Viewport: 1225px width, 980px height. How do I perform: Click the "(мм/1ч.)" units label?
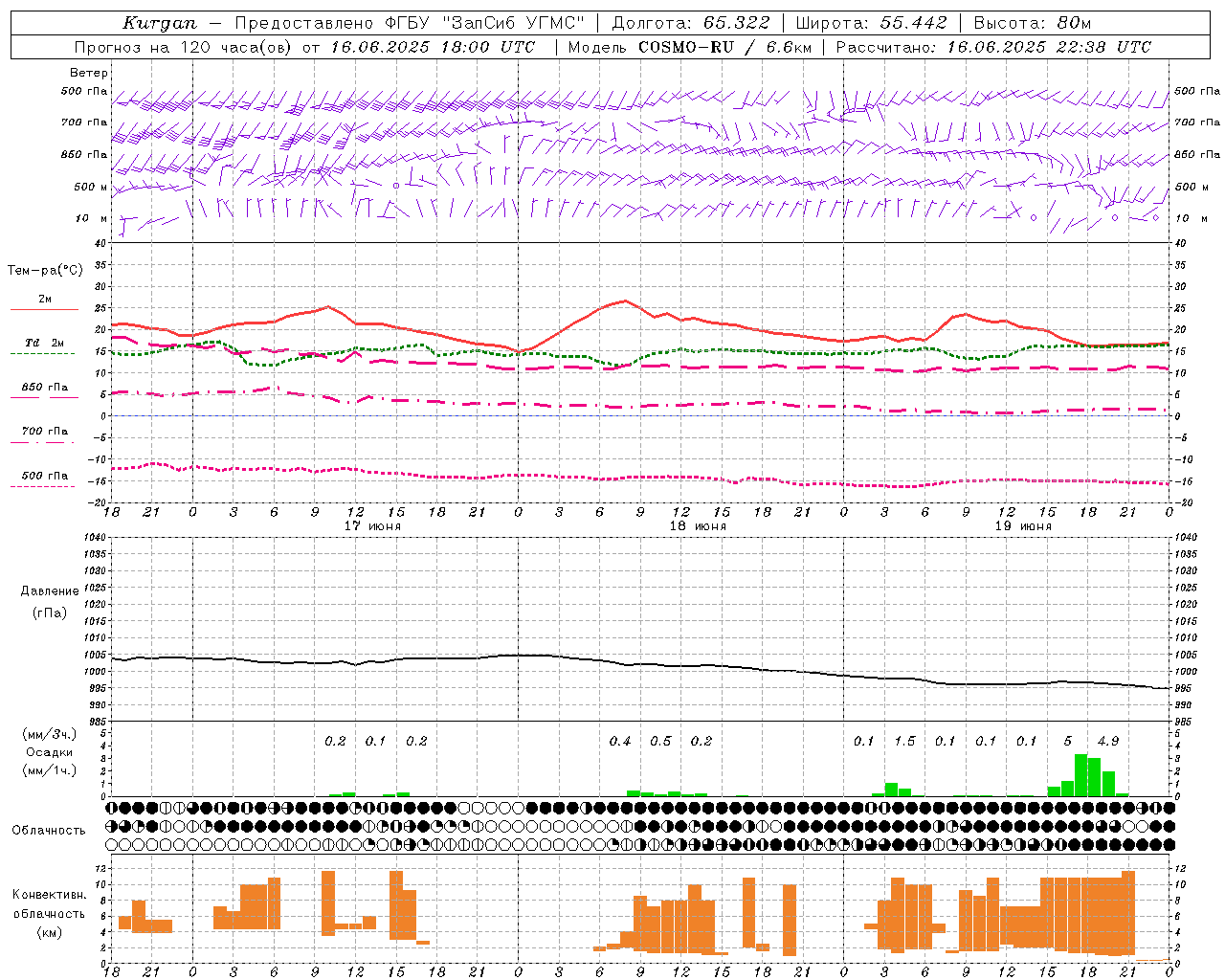point(50,770)
